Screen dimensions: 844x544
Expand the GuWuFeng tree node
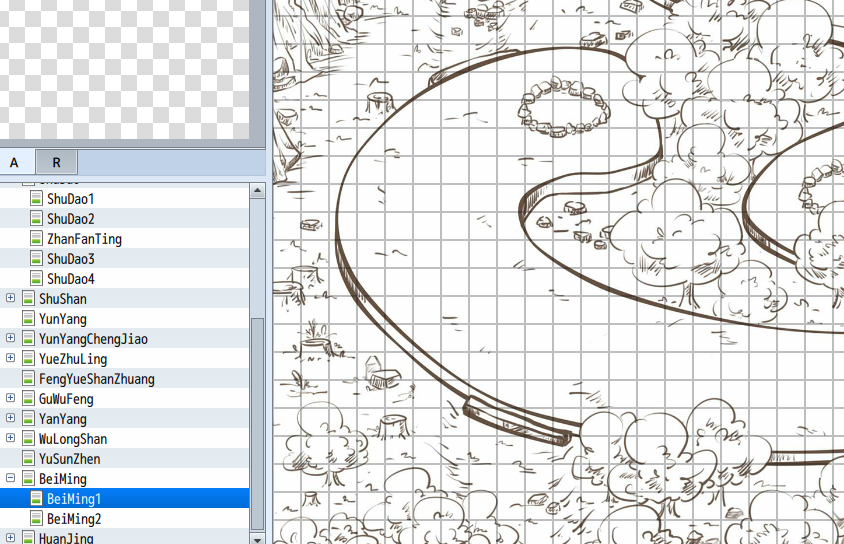(10, 398)
